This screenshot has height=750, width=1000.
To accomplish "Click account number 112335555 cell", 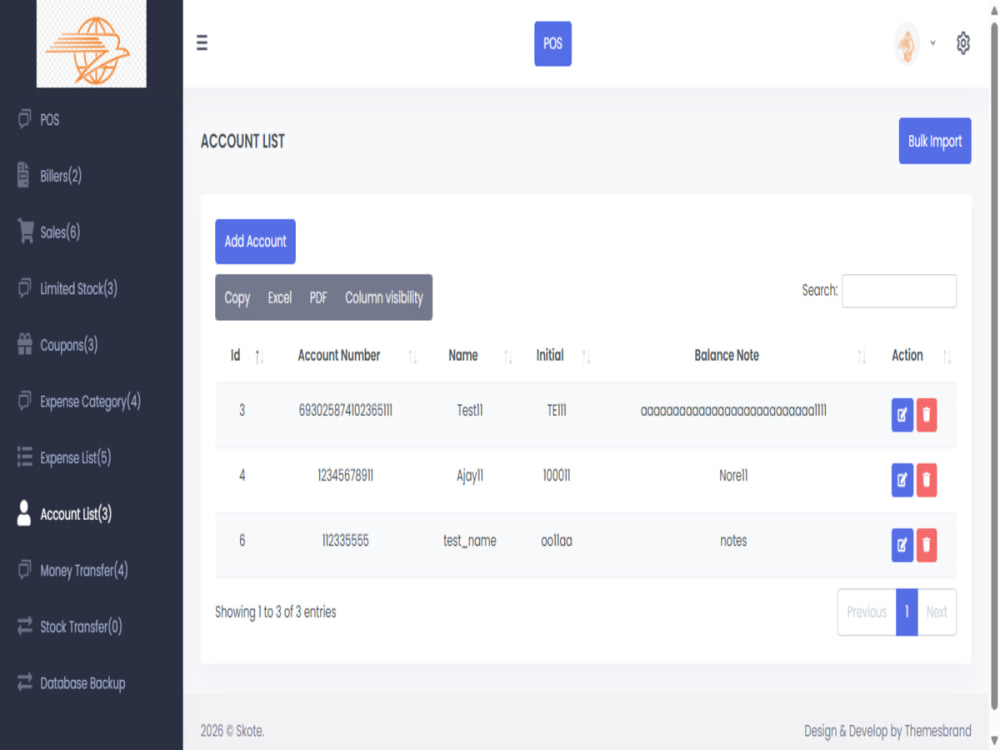I will tap(345, 541).
